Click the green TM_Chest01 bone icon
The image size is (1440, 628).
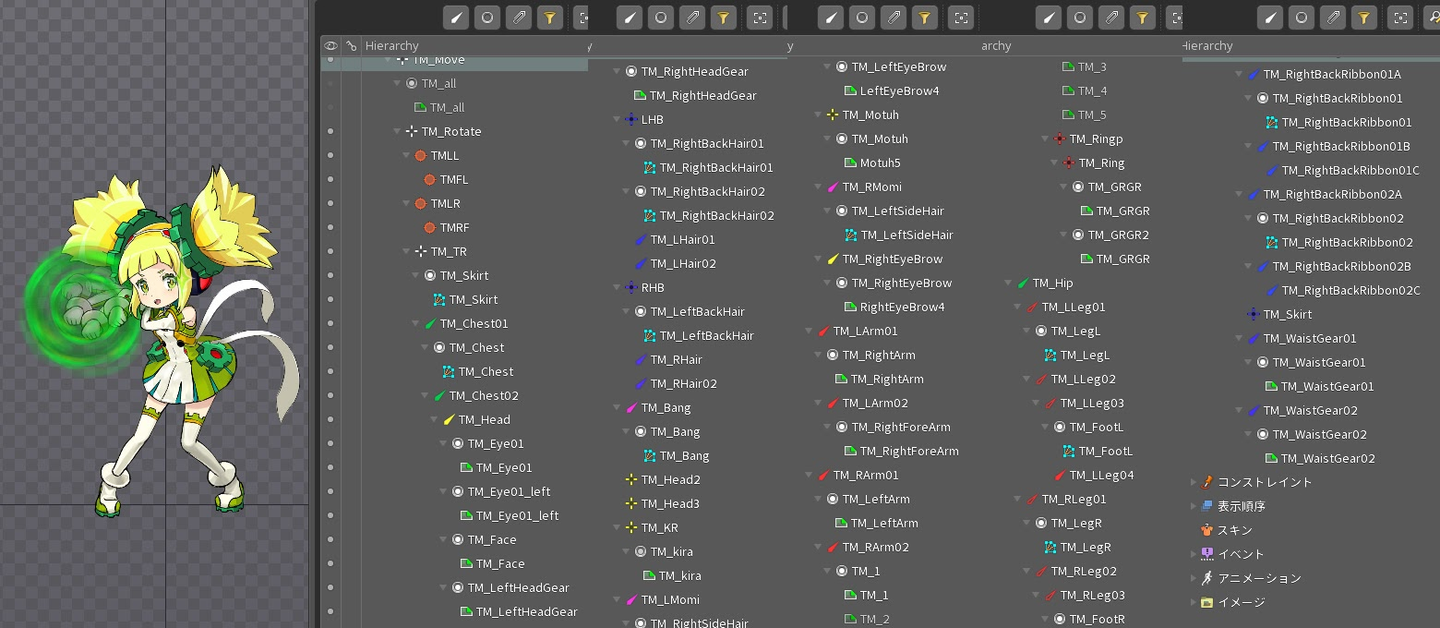click(430, 324)
